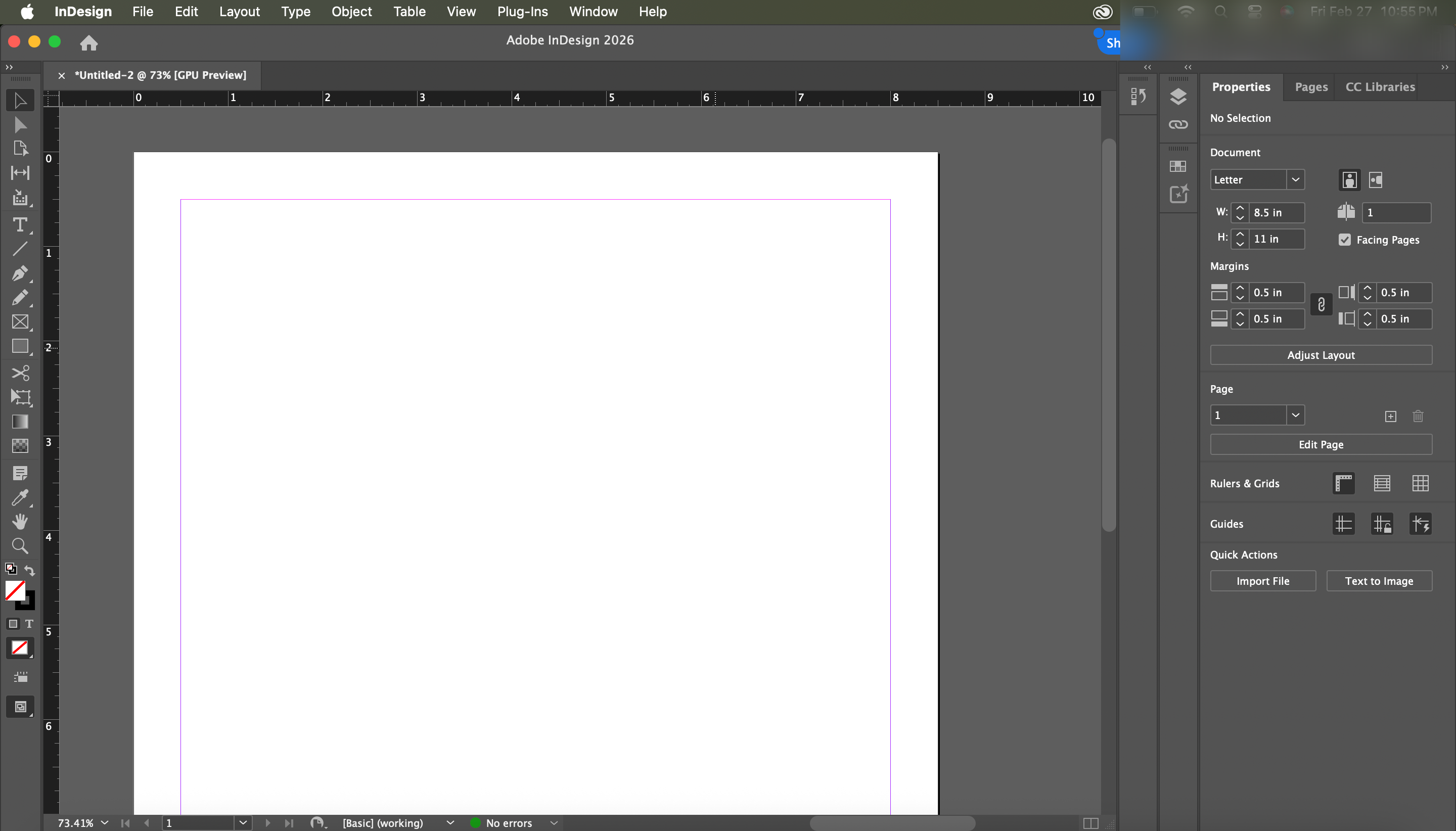Viewport: 1456px width, 831px height.
Task: Open the Layers panel icon
Action: [1178, 97]
